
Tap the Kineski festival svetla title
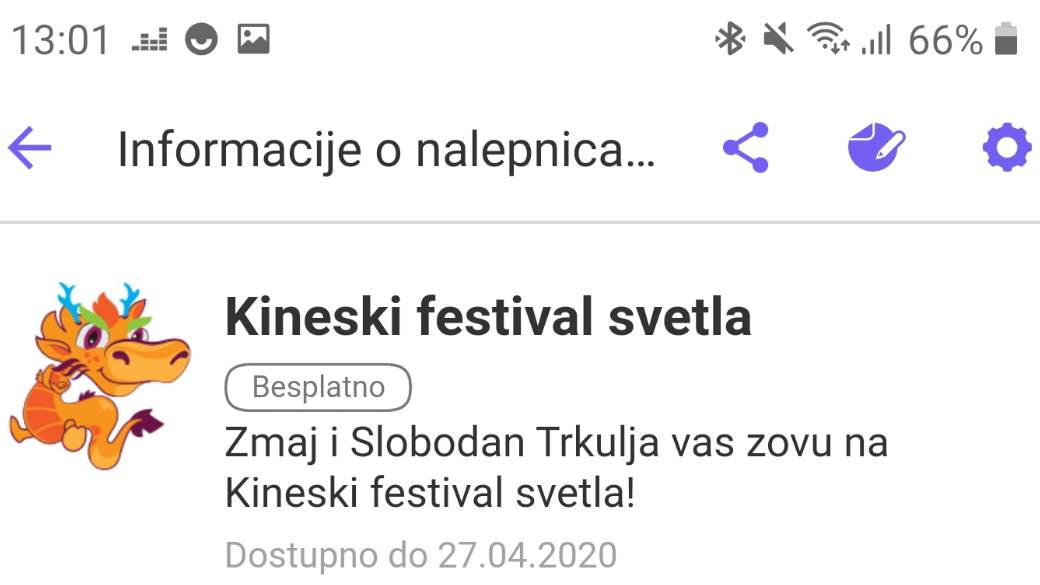(486, 318)
